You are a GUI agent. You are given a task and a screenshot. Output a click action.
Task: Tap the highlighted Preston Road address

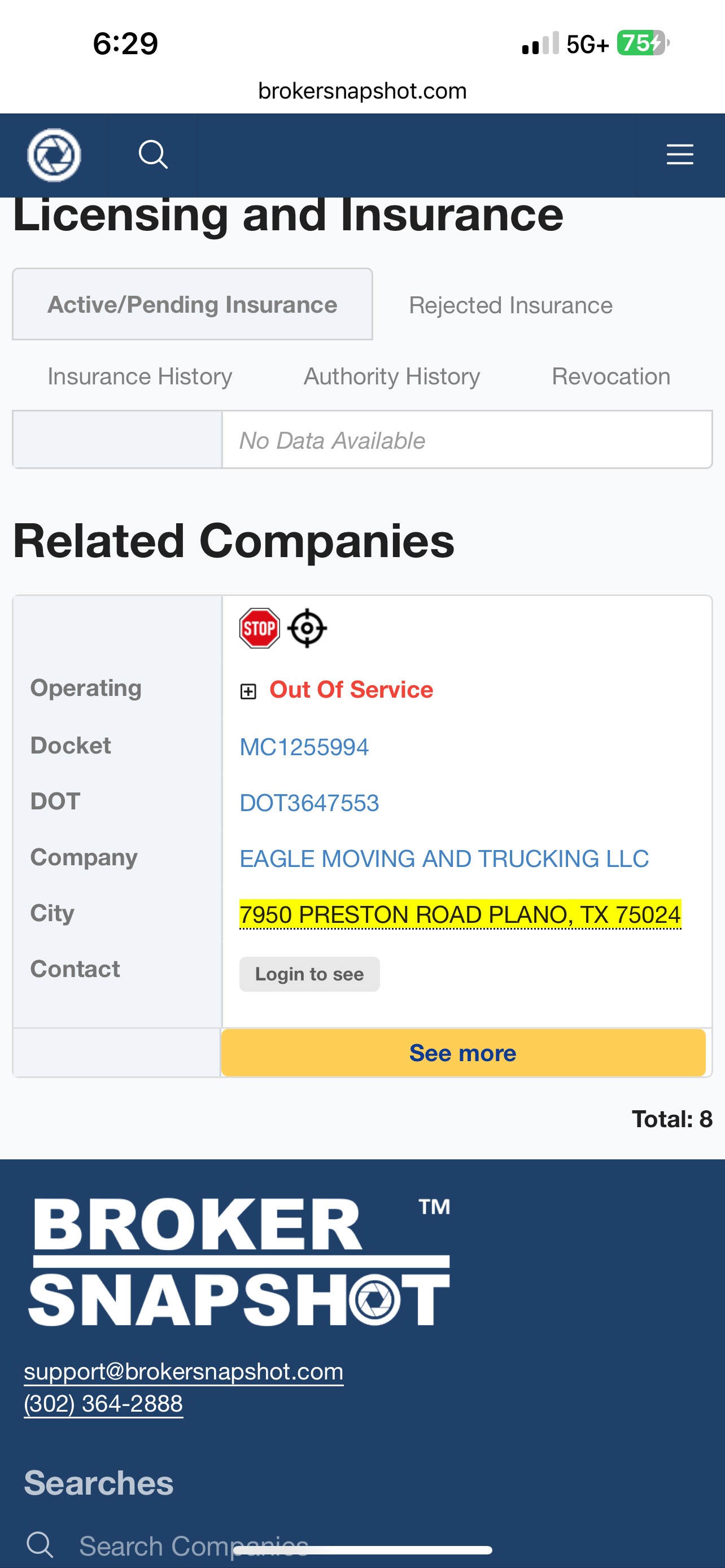[460, 915]
